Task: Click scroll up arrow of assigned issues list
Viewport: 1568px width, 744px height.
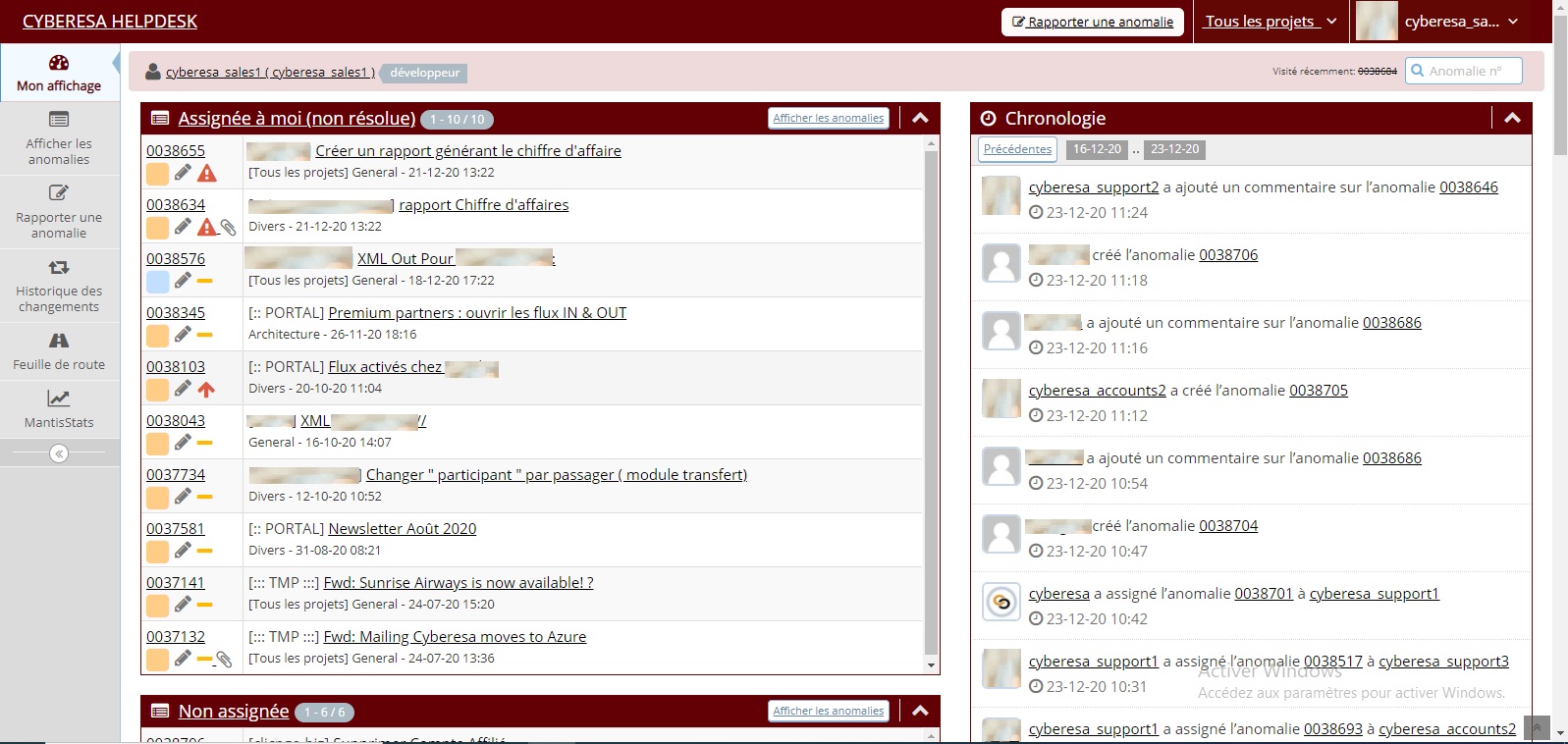Action: pyautogui.click(x=932, y=143)
